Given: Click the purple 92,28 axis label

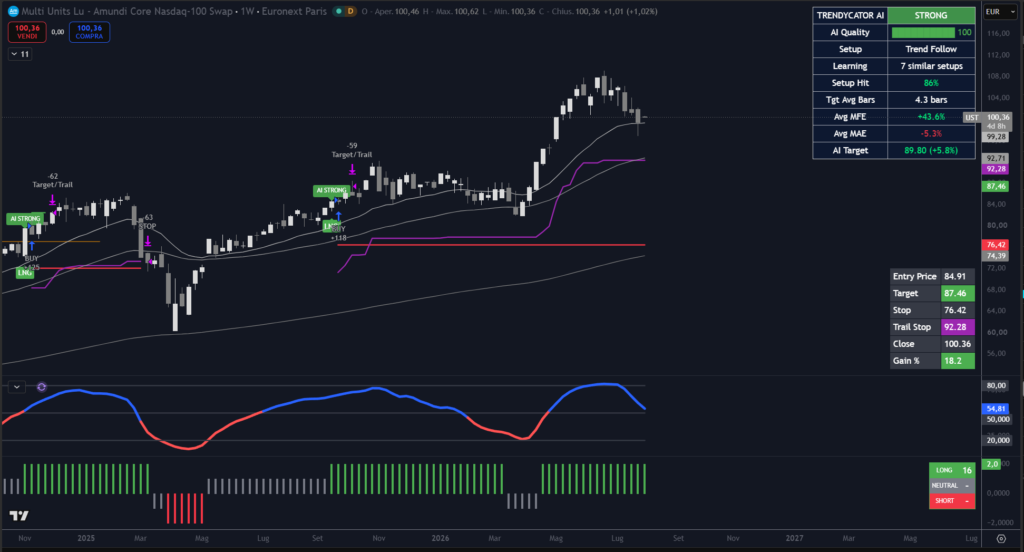Looking at the screenshot, I should point(996,169).
